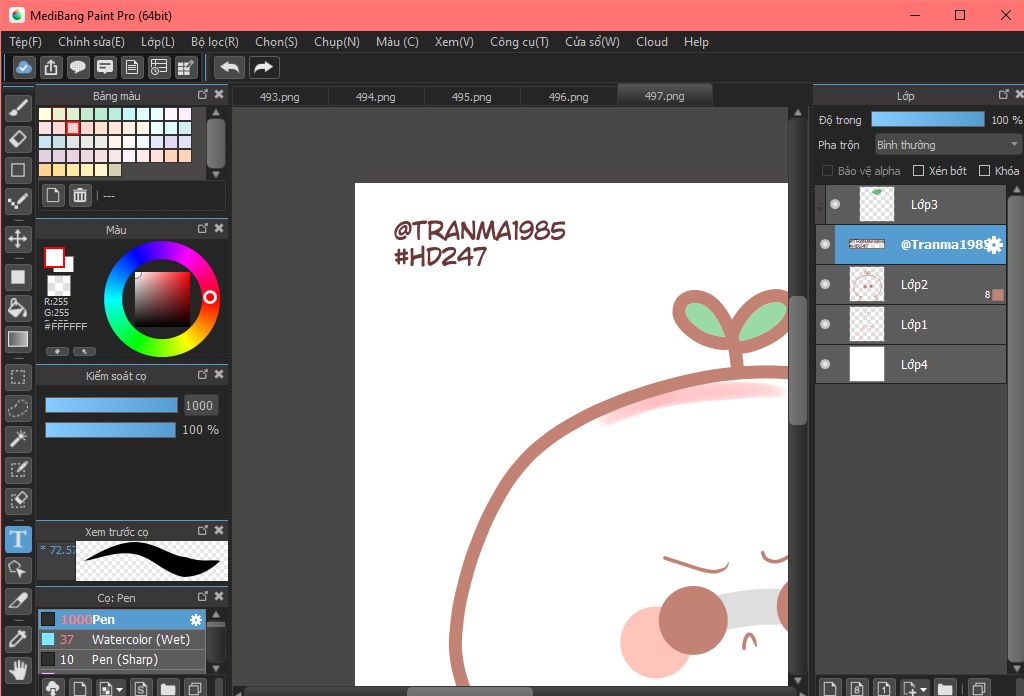Add new palette color icon
The width and height of the screenshot is (1024, 696).
tap(53, 195)
